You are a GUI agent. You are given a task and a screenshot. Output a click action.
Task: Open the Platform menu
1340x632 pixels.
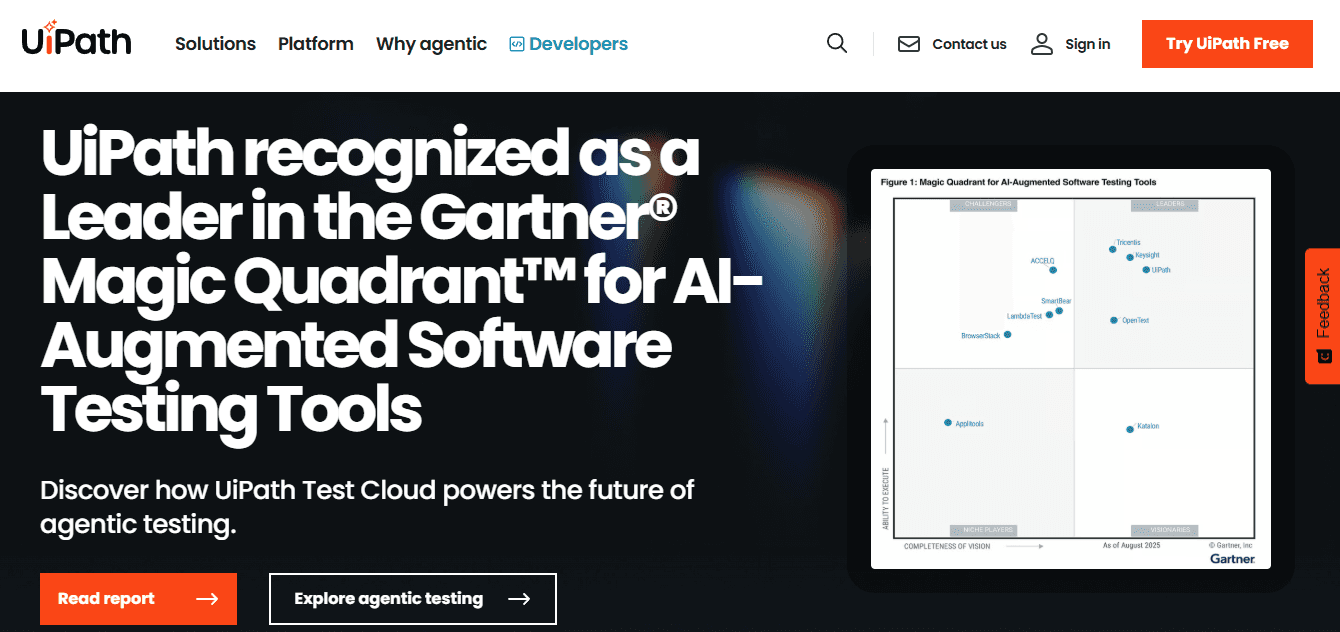(x=316, y=44)
